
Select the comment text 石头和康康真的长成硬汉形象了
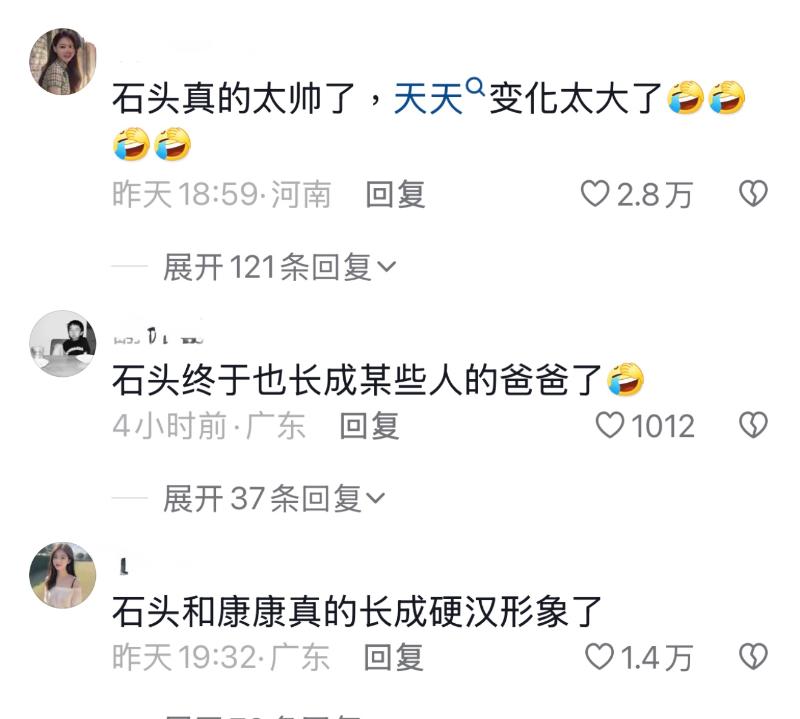pyautogui.click(x=357, y=612)
